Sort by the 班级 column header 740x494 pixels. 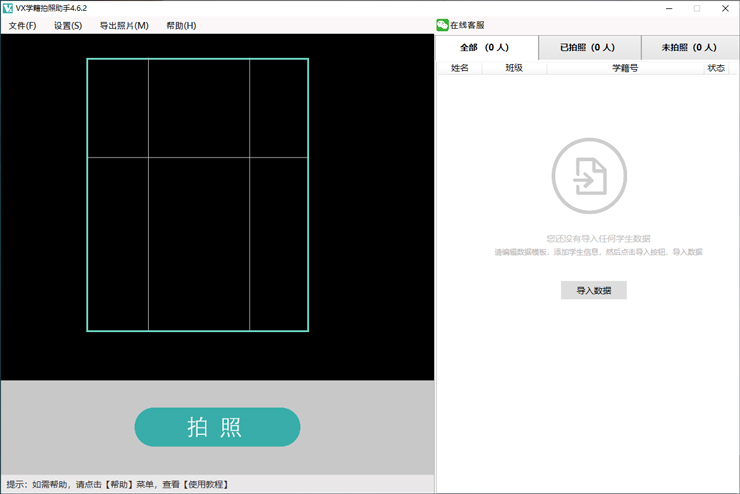[514, 68]
